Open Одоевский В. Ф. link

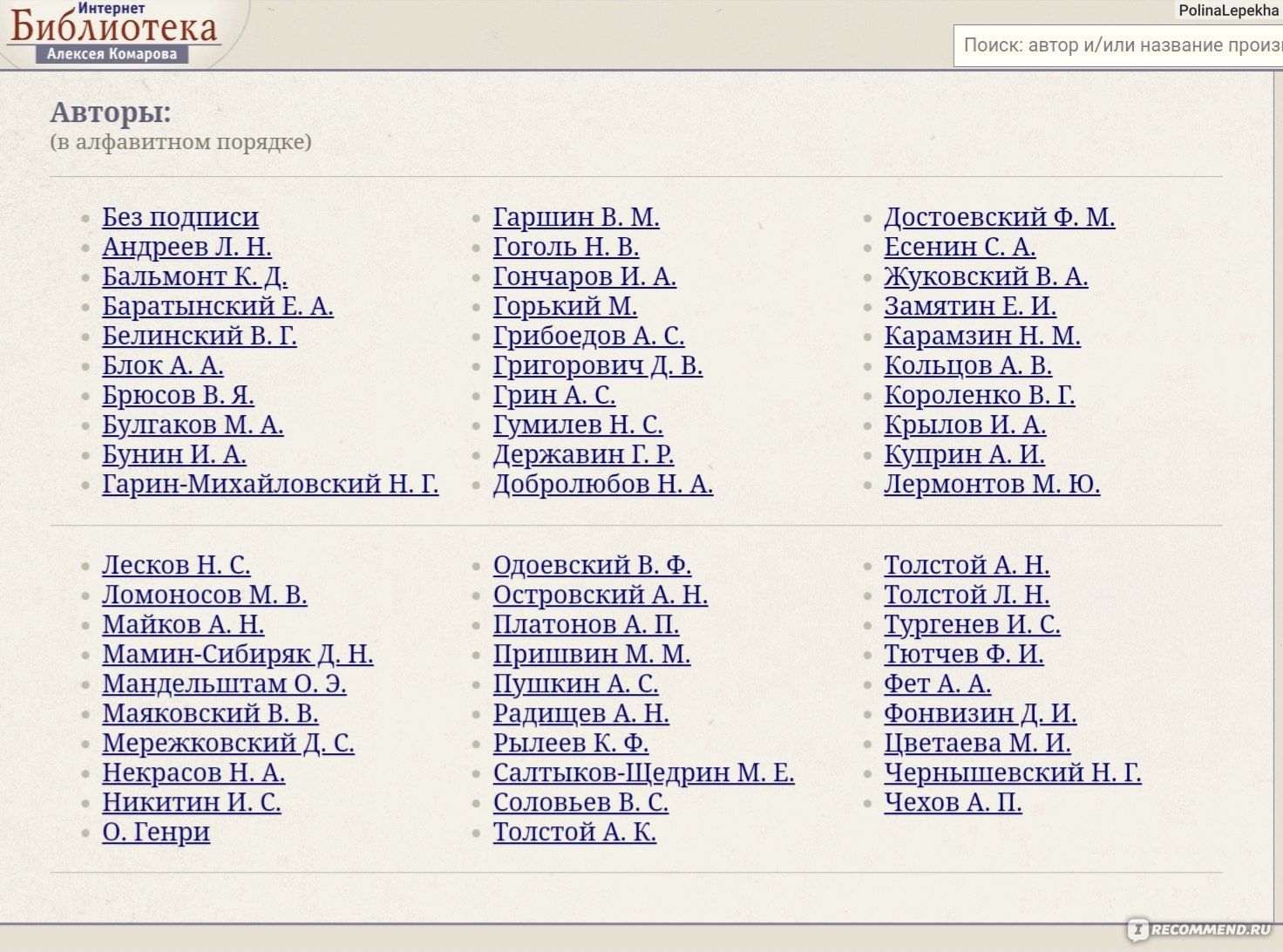coord(593,565)
